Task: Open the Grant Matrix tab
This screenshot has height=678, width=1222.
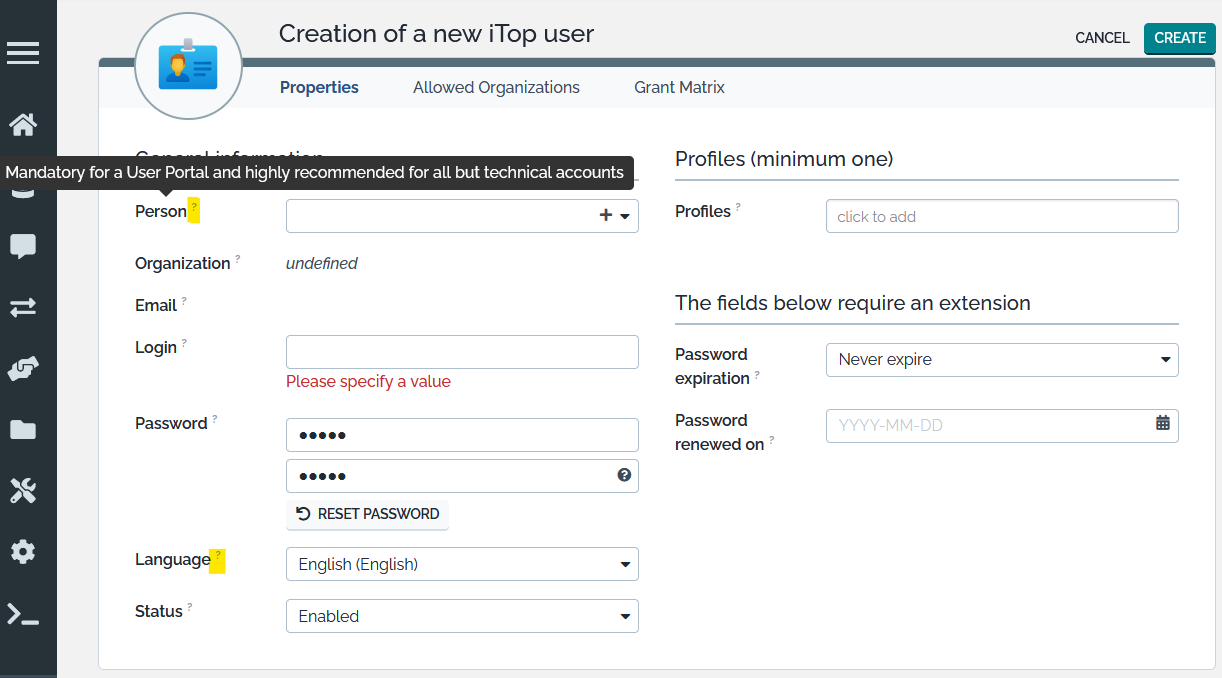Action: coord(679,88)
